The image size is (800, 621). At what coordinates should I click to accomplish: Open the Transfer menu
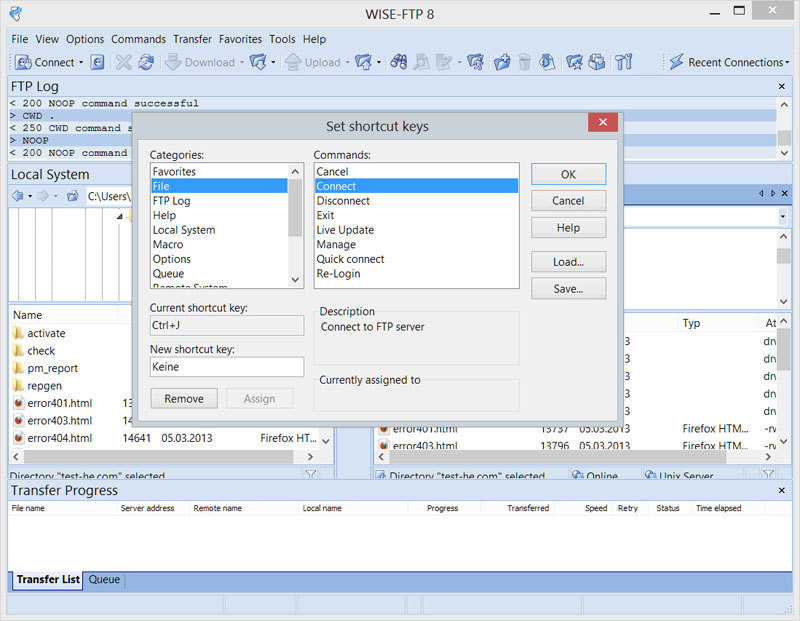(192, 39)
